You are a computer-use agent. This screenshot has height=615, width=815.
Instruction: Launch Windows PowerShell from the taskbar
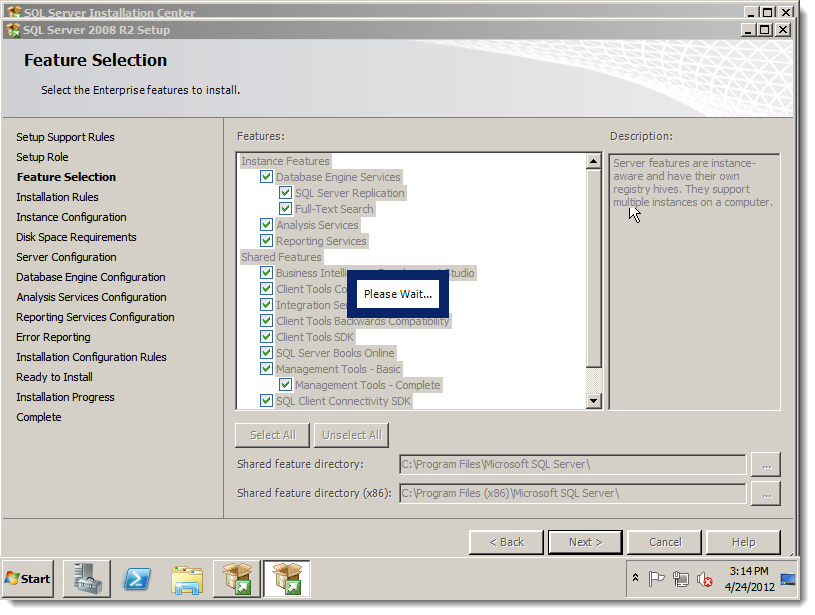tap(137, 579)
